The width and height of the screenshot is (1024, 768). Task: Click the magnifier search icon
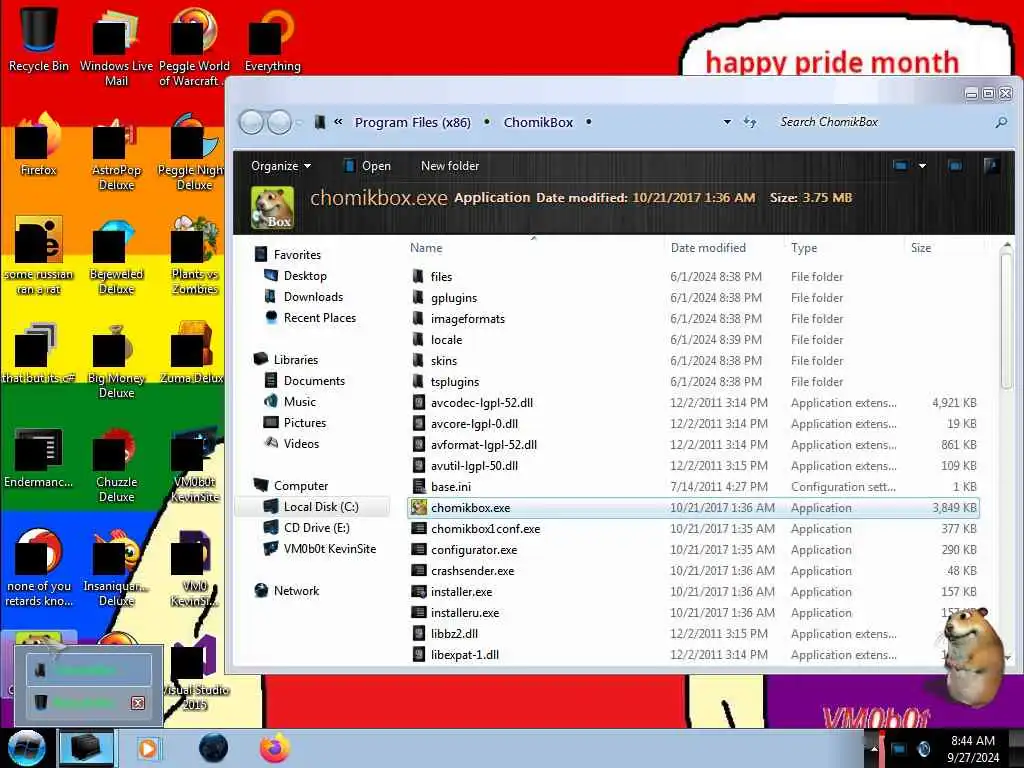pos(1000,122)
